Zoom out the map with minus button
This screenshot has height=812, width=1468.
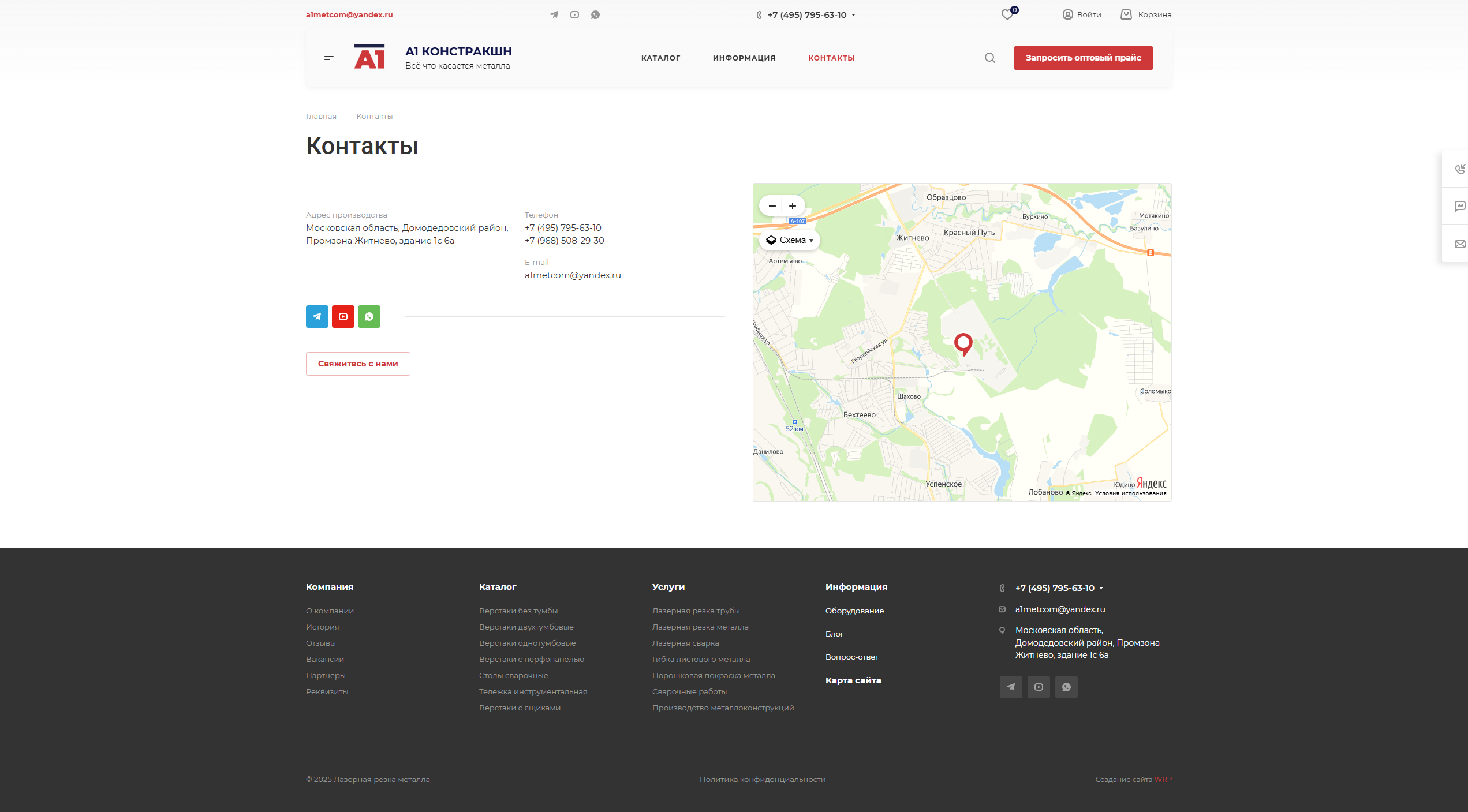[x=772, y=206]
